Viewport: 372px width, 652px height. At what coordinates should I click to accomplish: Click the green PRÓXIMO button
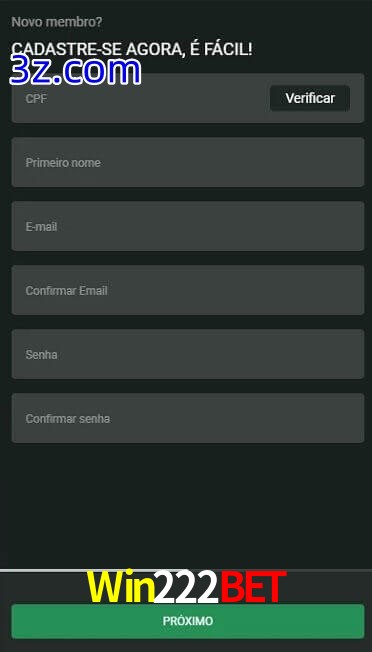coord(188,621)
